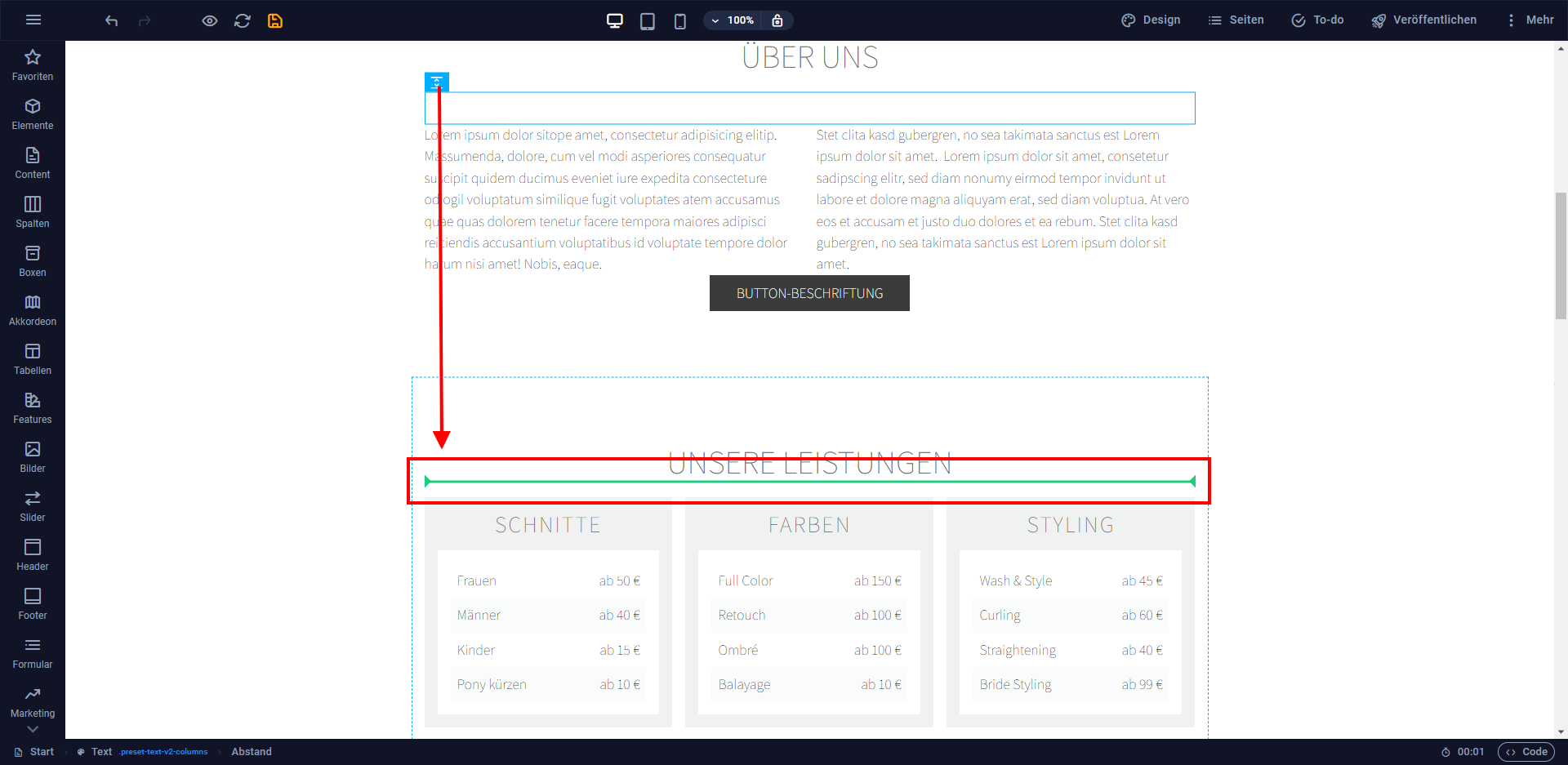Screen dimensions: 1568x765
Task: Open the Formular elements panel
Action: pos(33,653)
